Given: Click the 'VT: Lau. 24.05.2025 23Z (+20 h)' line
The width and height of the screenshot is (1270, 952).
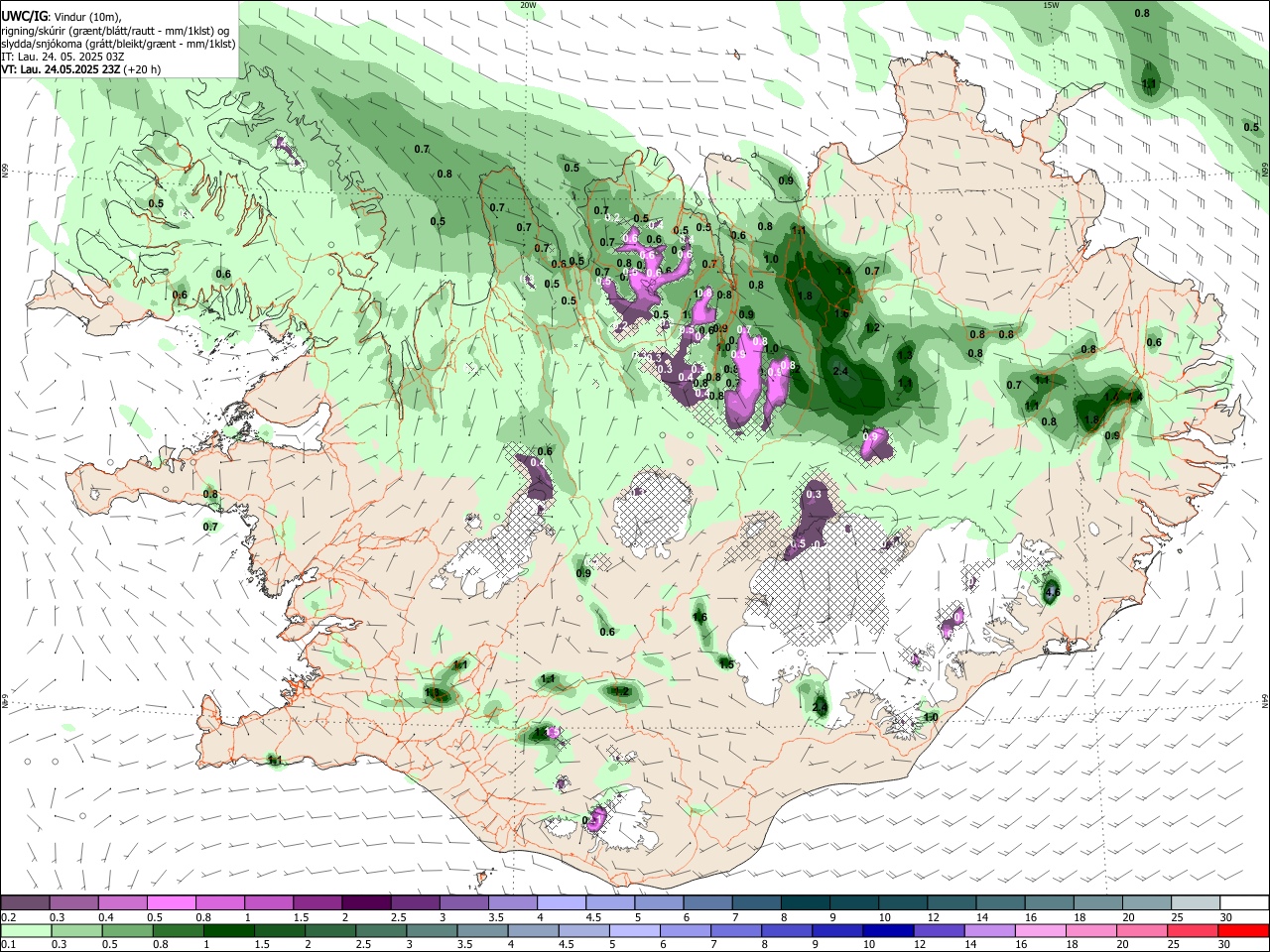Looking at the screenshot, I should [80, 69].
